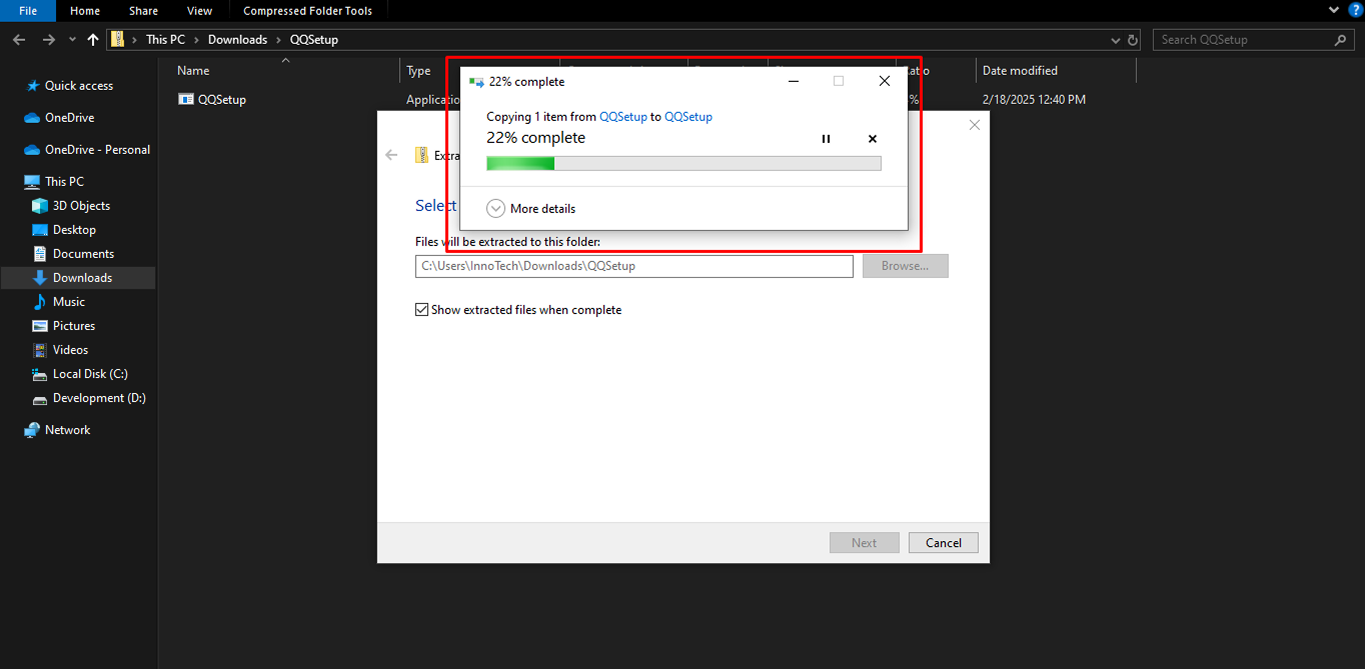The height and width of the screenshot is (669, 1365).
Task: Click the '2/18/2025 12:40 PM' date cell
Action: coord(1034,99)
